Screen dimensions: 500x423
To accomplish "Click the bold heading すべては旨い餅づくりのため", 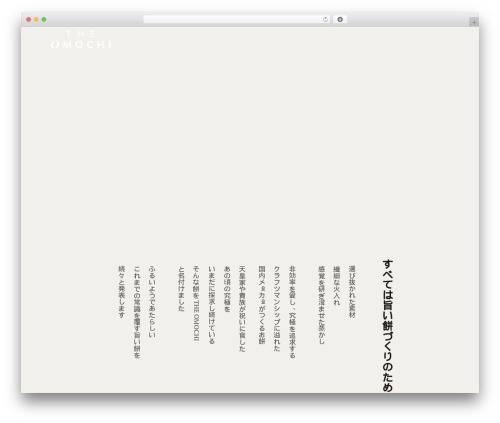I will pyautogui.click(x=388, y=326).
